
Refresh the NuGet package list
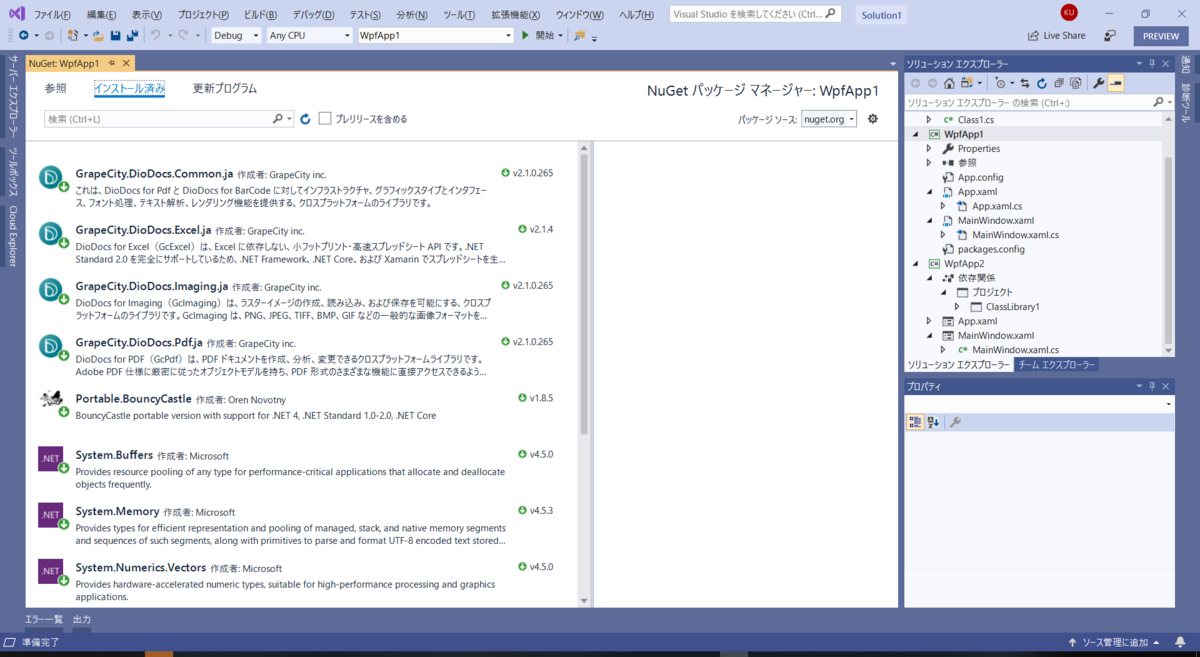[x=306, y=119]
